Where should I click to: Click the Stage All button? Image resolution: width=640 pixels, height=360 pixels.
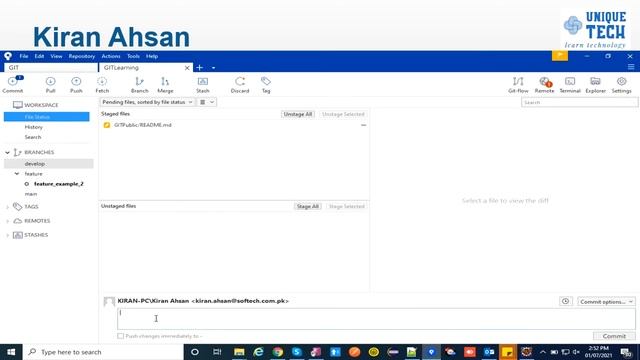pos(307,206)
